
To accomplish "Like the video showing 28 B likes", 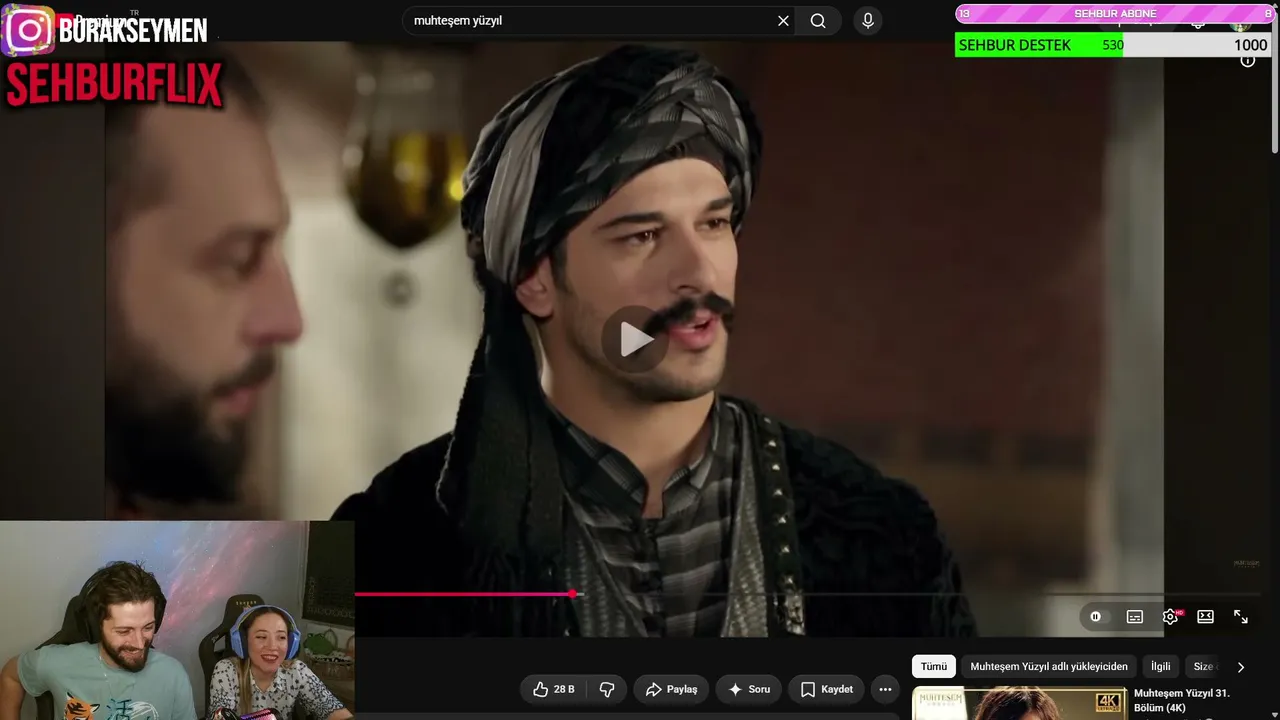I will click(x=553, y=689).
